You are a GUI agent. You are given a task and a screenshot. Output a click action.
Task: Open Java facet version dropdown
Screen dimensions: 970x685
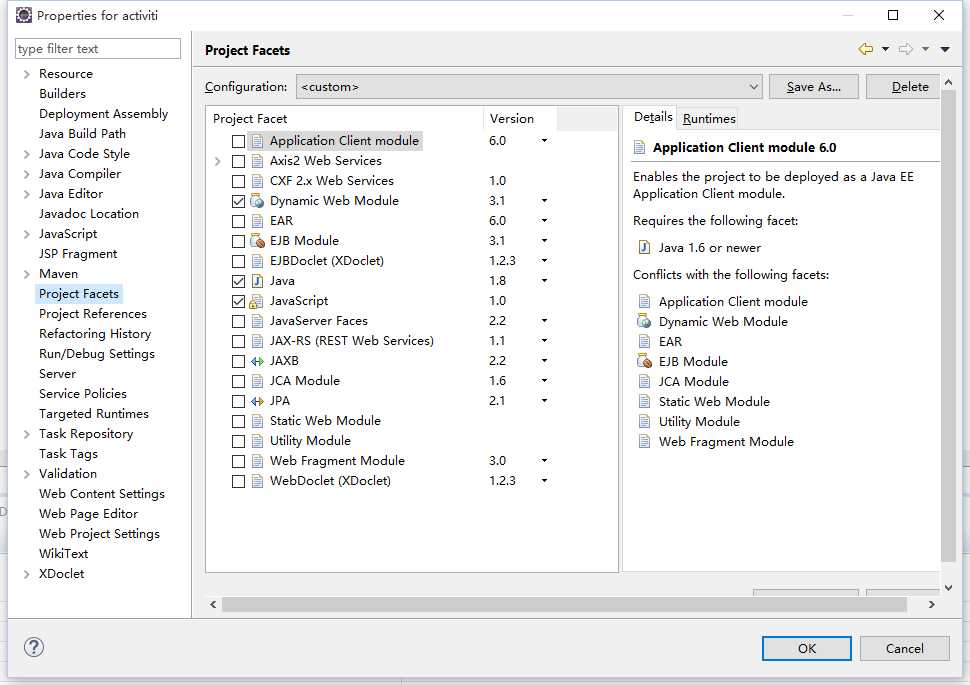pyautogui.click(x=544, y=280)
